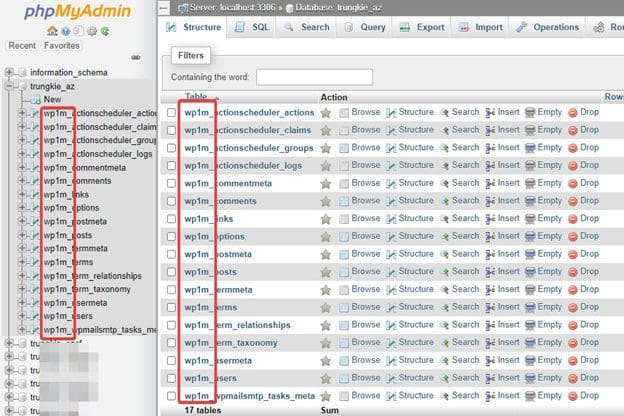Click Browse icon for wp1m_comments row
The image size is (624, 416).
tap(344, 201)
